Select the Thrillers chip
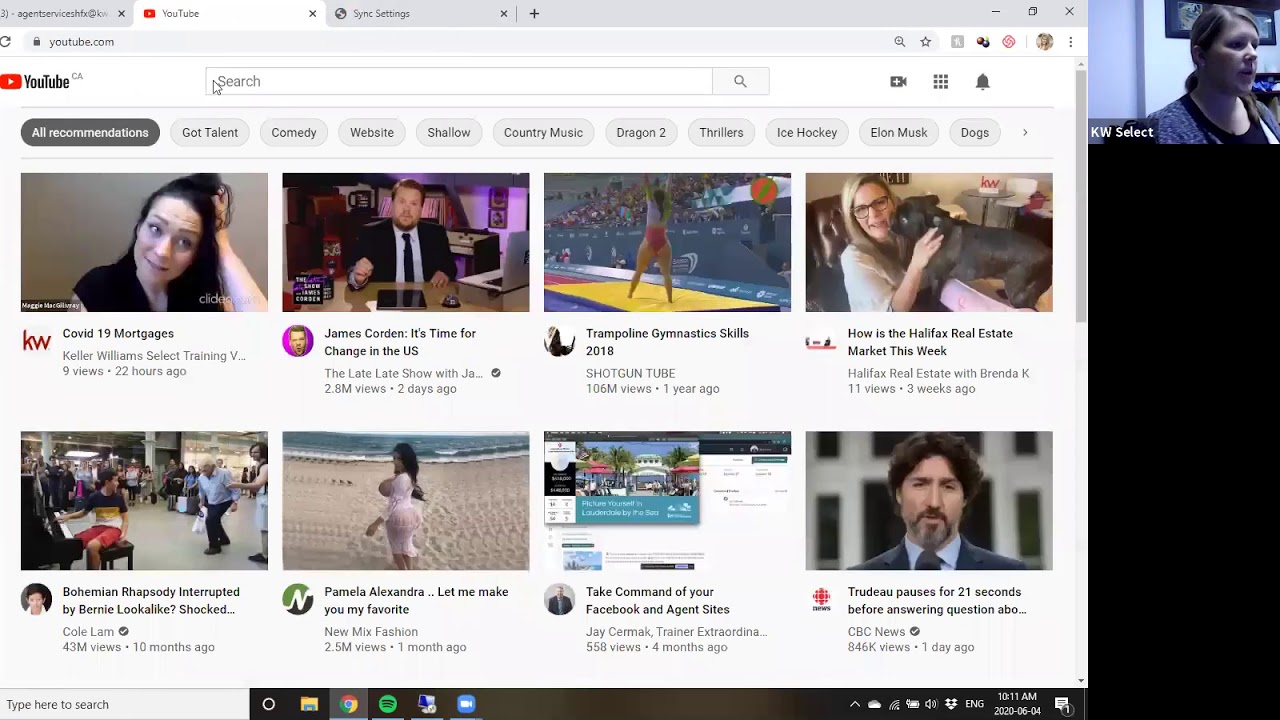1280x720 pixels. (x=721, y=132)
